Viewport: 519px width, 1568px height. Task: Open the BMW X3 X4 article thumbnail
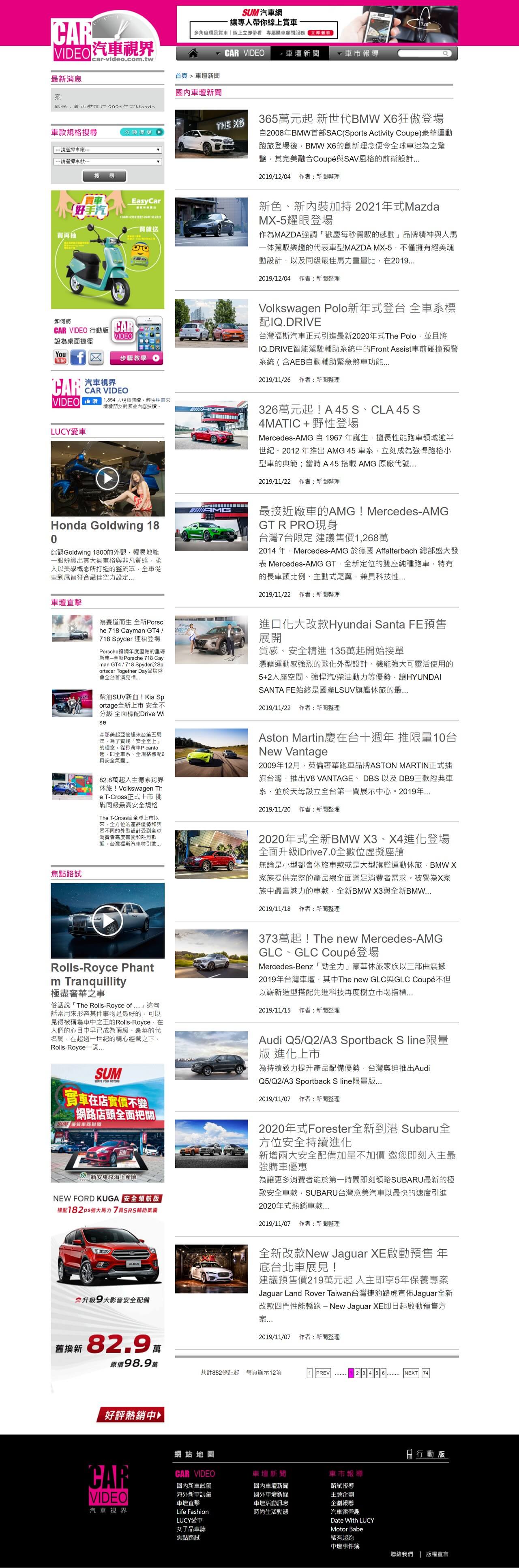tap(211, 854)
